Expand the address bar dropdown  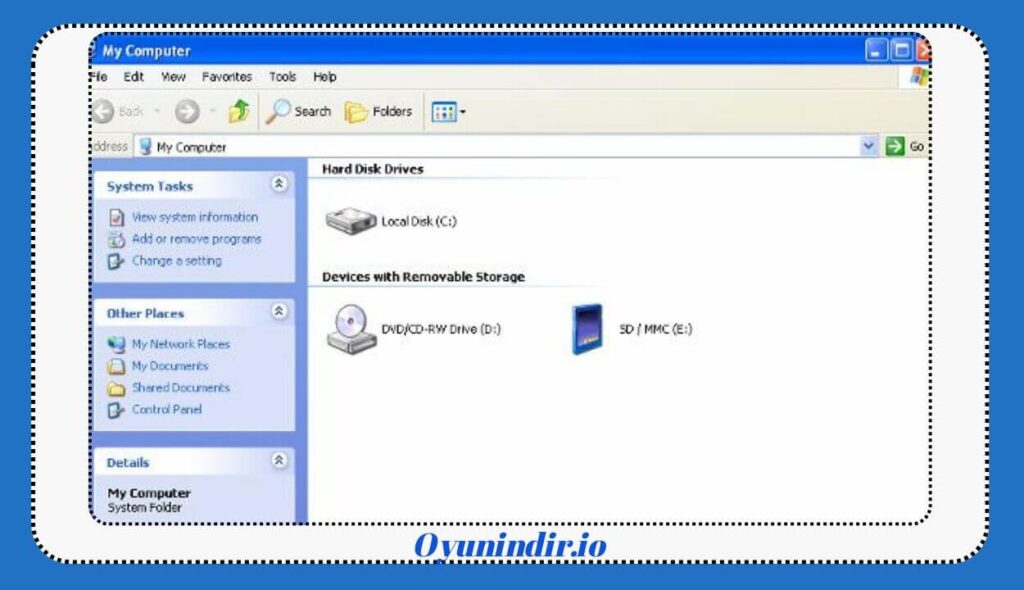click(868, 146)
